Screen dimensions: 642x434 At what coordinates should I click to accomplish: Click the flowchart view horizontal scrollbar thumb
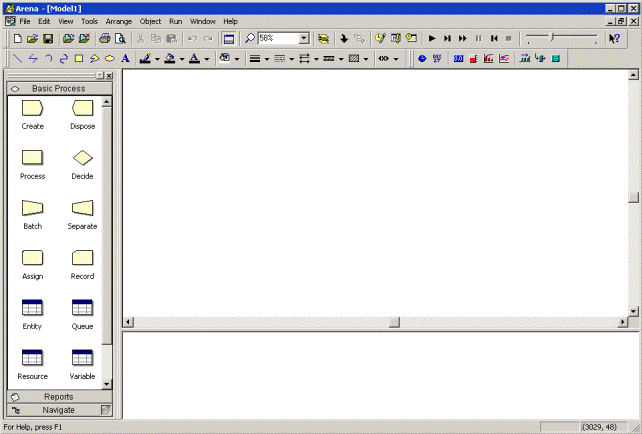coord(394,322)
